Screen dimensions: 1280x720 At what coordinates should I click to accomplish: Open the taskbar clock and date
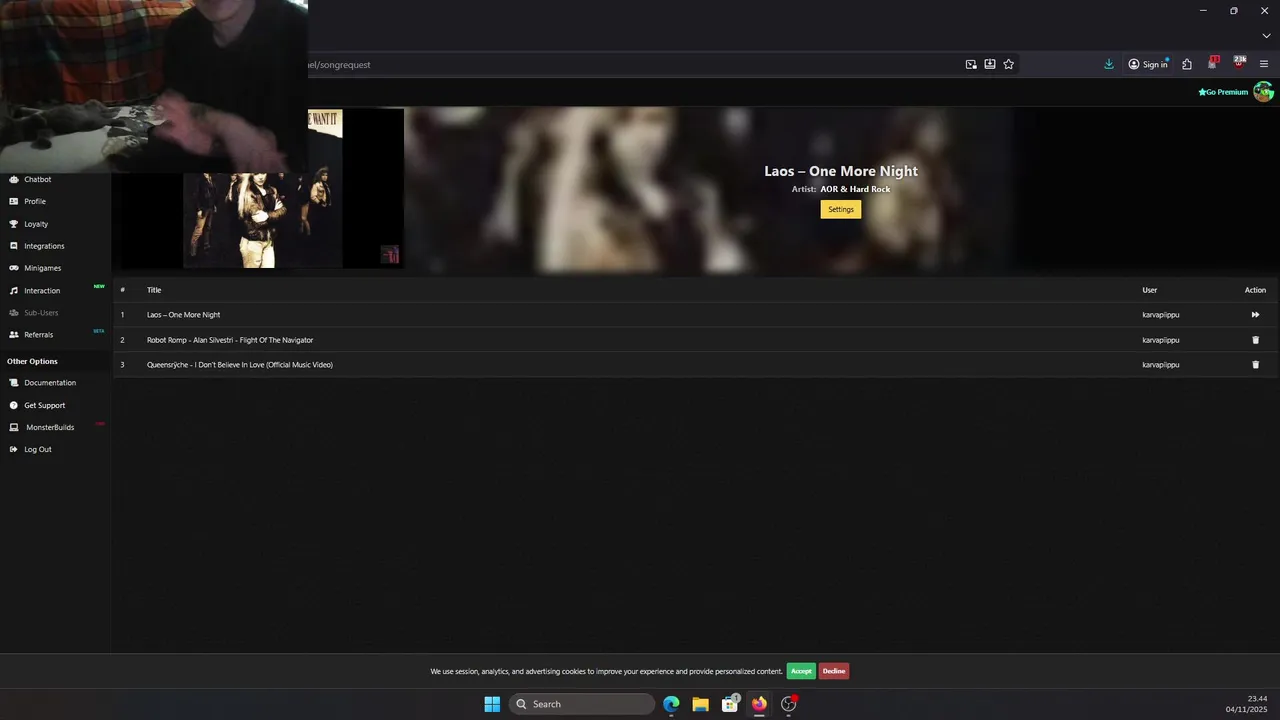pos(1247,704)
